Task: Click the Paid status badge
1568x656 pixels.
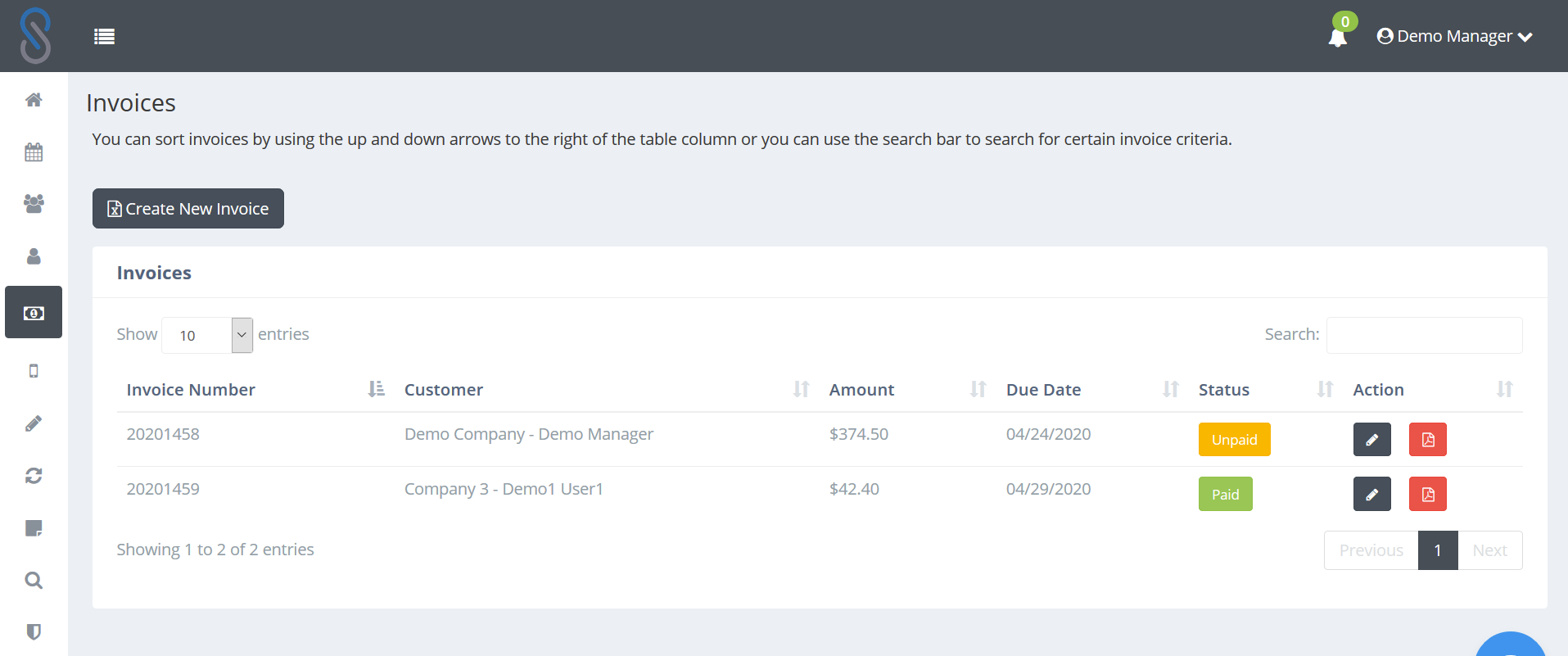Action: pyautogui.click(x=1225, y=495)
